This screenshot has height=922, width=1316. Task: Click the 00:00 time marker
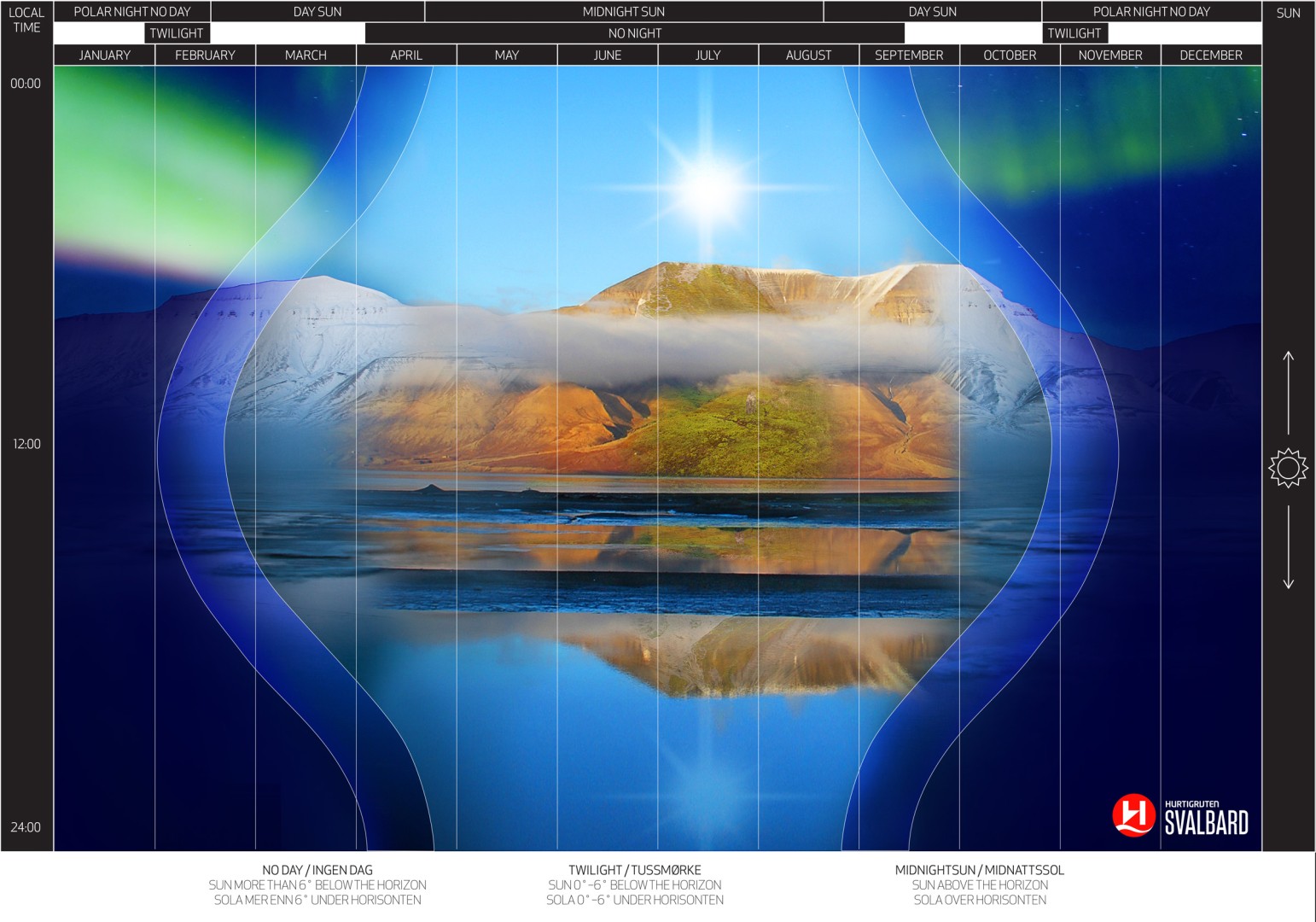coord(26,84)
